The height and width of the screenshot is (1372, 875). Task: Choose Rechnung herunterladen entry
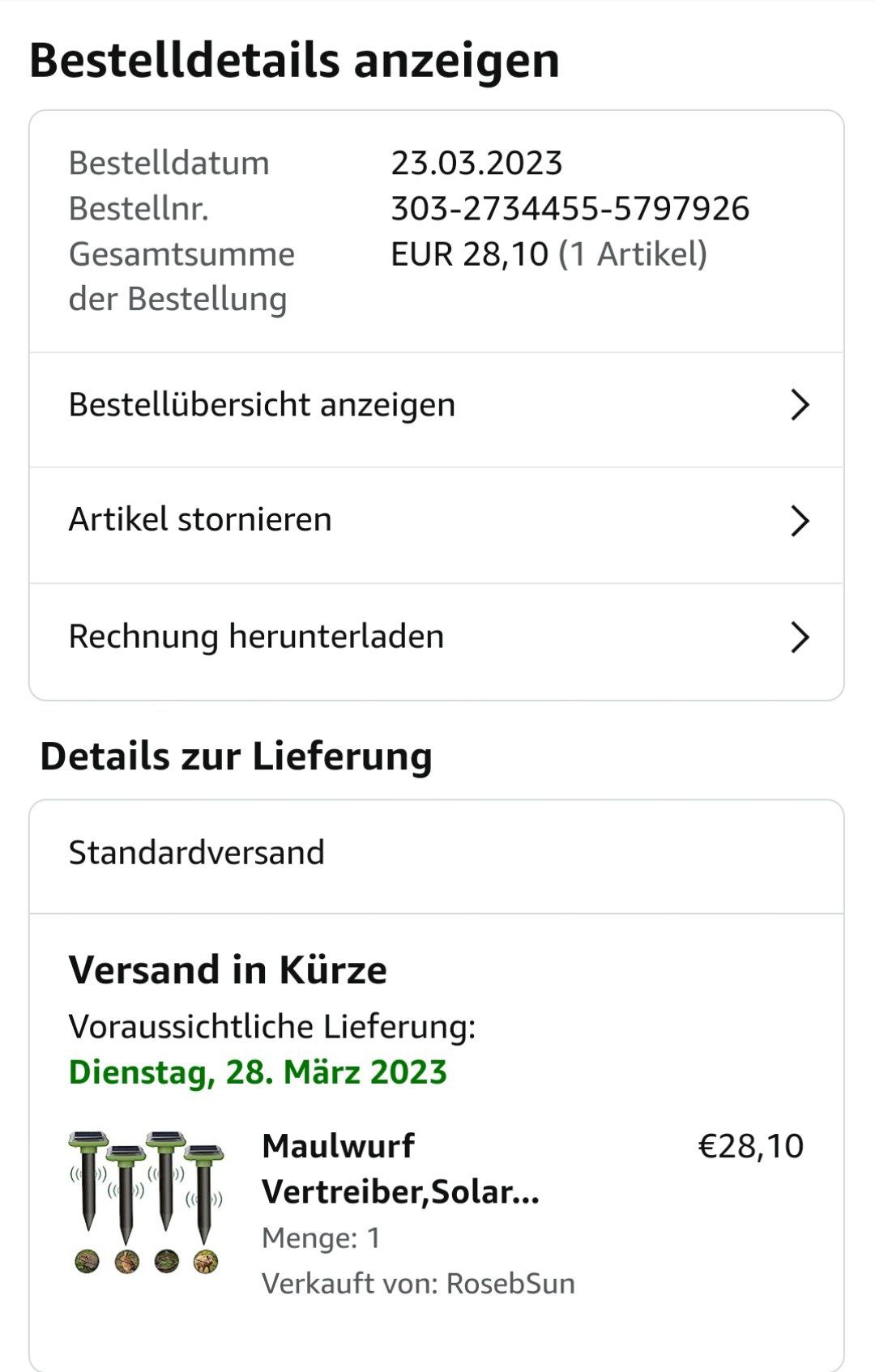click(x=256, y=637)
